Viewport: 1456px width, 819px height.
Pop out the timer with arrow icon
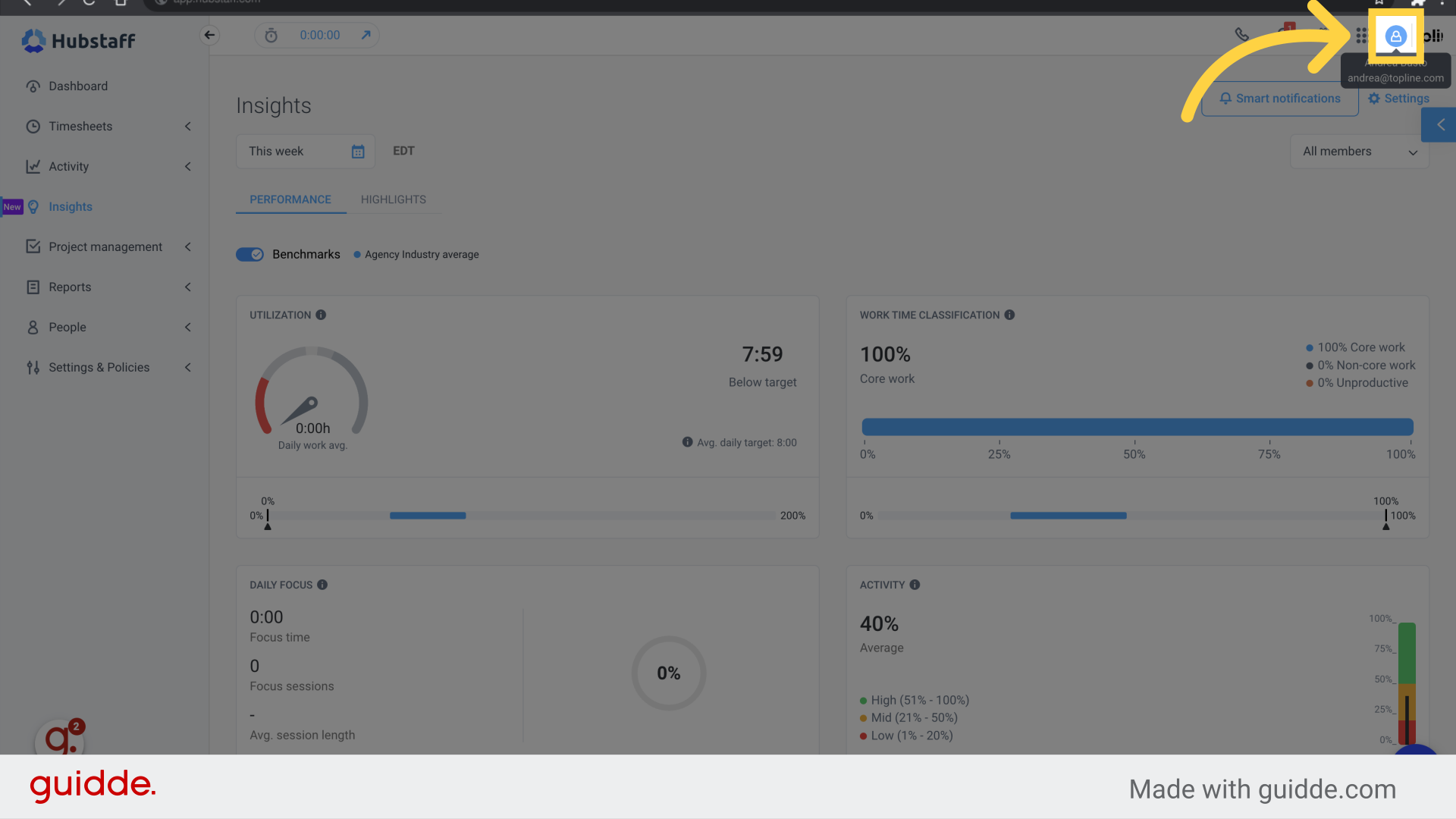[366, 35]
